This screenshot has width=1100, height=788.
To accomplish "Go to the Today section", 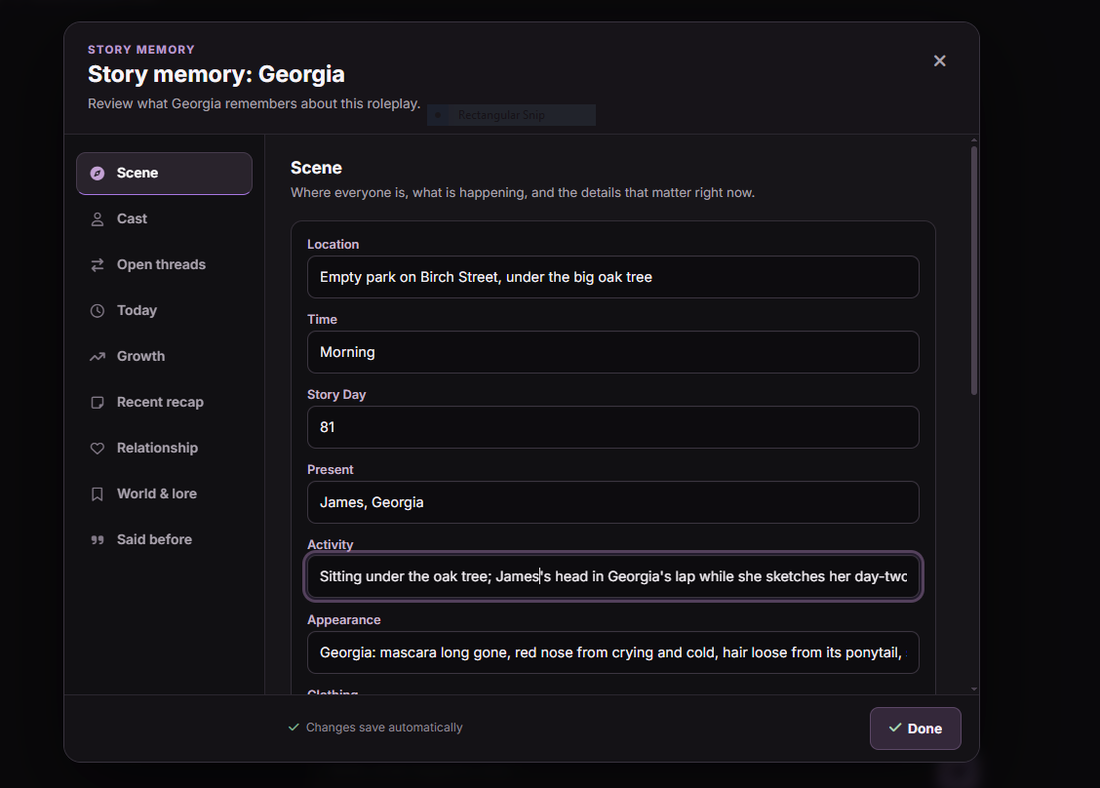I will (x=164, y=310).
